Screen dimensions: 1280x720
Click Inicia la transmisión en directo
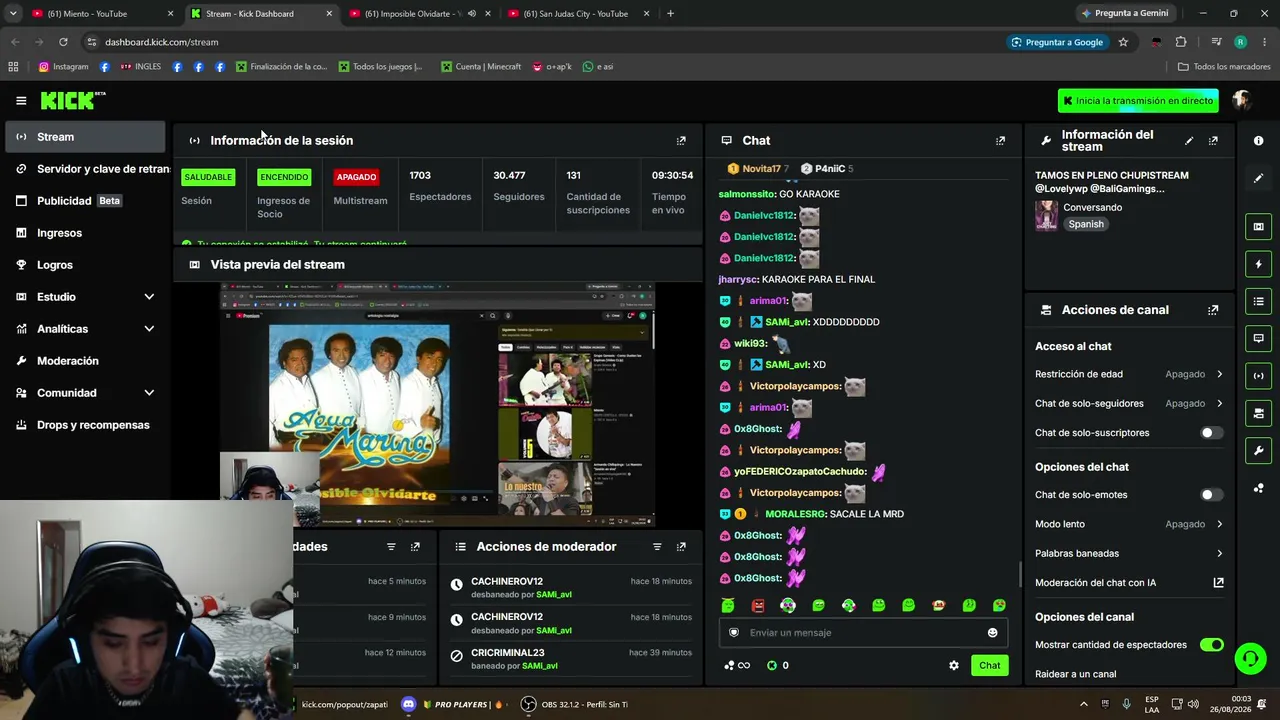coord(1138,101)
